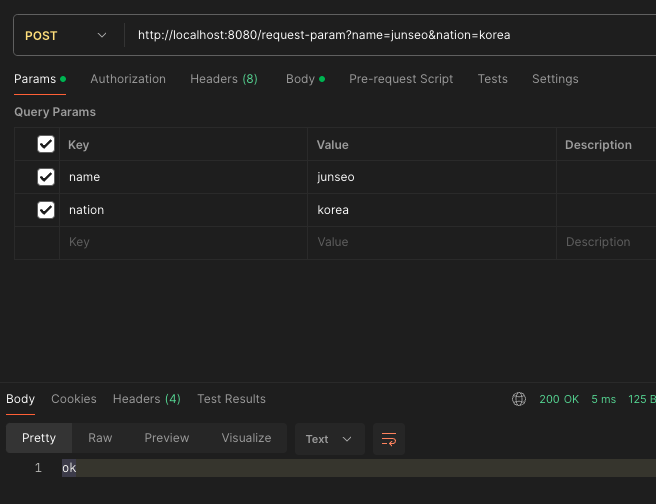Open the Text format dropdown
656x504 pixels.
[330, 439]
